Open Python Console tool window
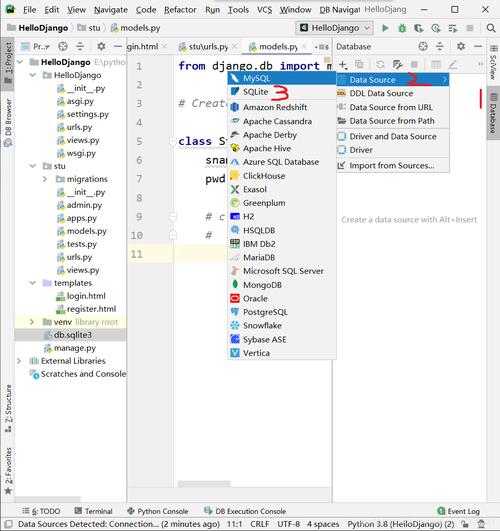This screenshot has width=500, height=531. [158, 511]
